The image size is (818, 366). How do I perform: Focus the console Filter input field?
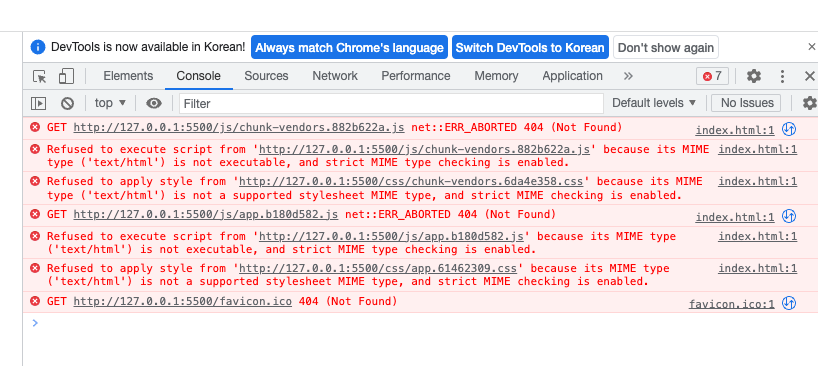(391, 103)
